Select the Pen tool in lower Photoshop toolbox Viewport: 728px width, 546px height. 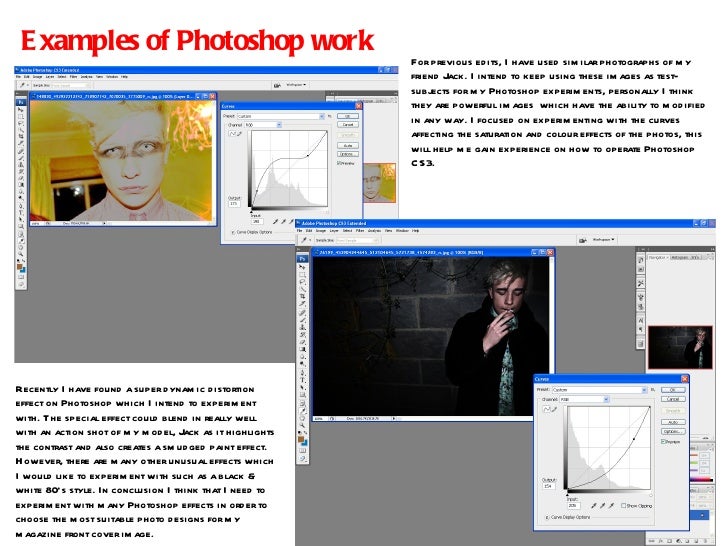point(303,373)
